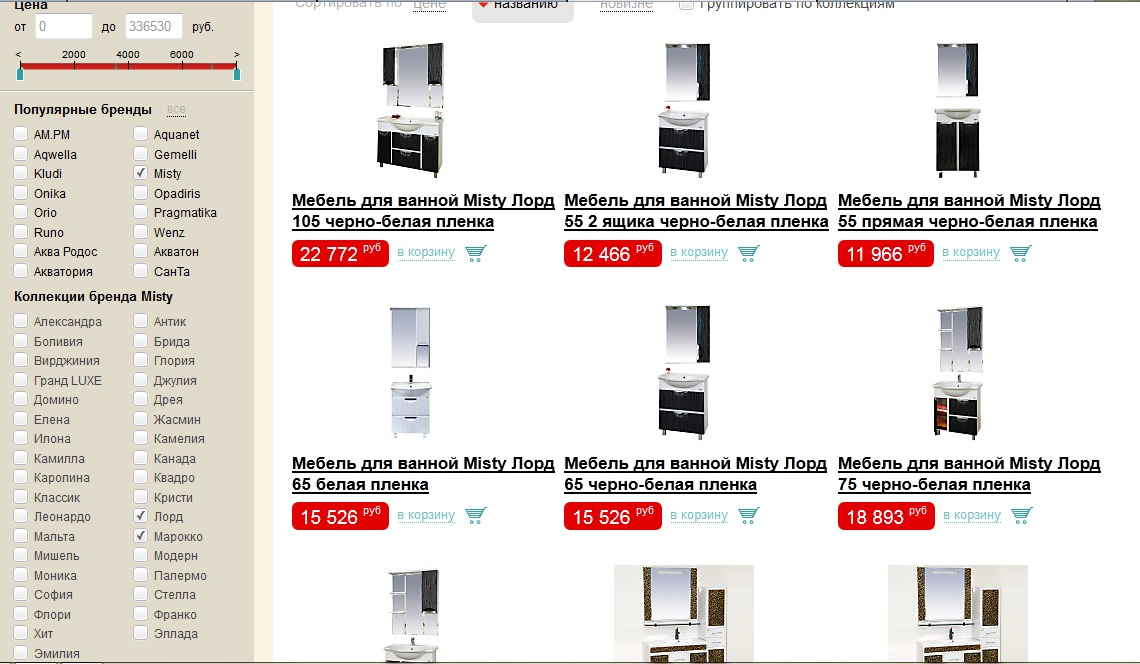Sort products by 'новизне'

tap(626, 5)
